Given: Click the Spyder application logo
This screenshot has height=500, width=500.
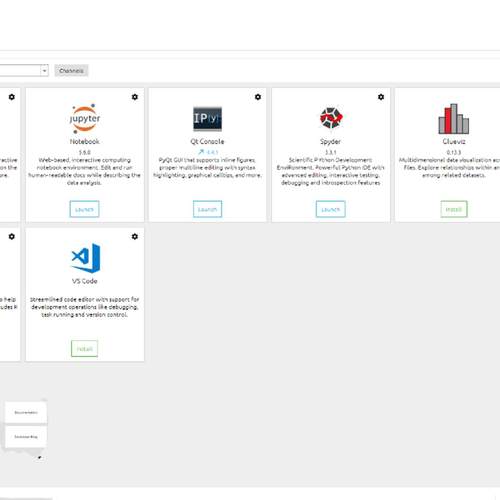Looking at the screenshot, I should coord(331,118).
